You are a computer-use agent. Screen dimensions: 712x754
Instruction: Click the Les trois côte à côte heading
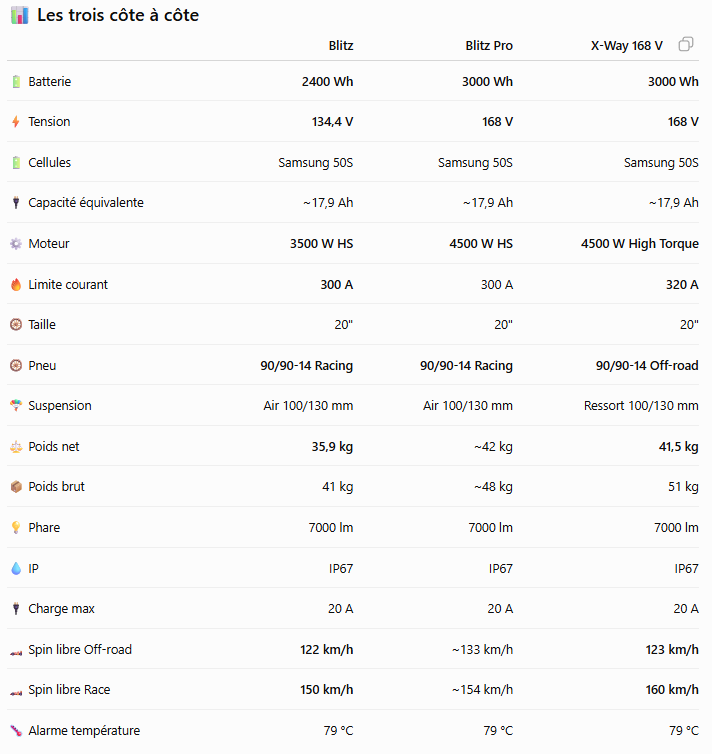(118, 15)
